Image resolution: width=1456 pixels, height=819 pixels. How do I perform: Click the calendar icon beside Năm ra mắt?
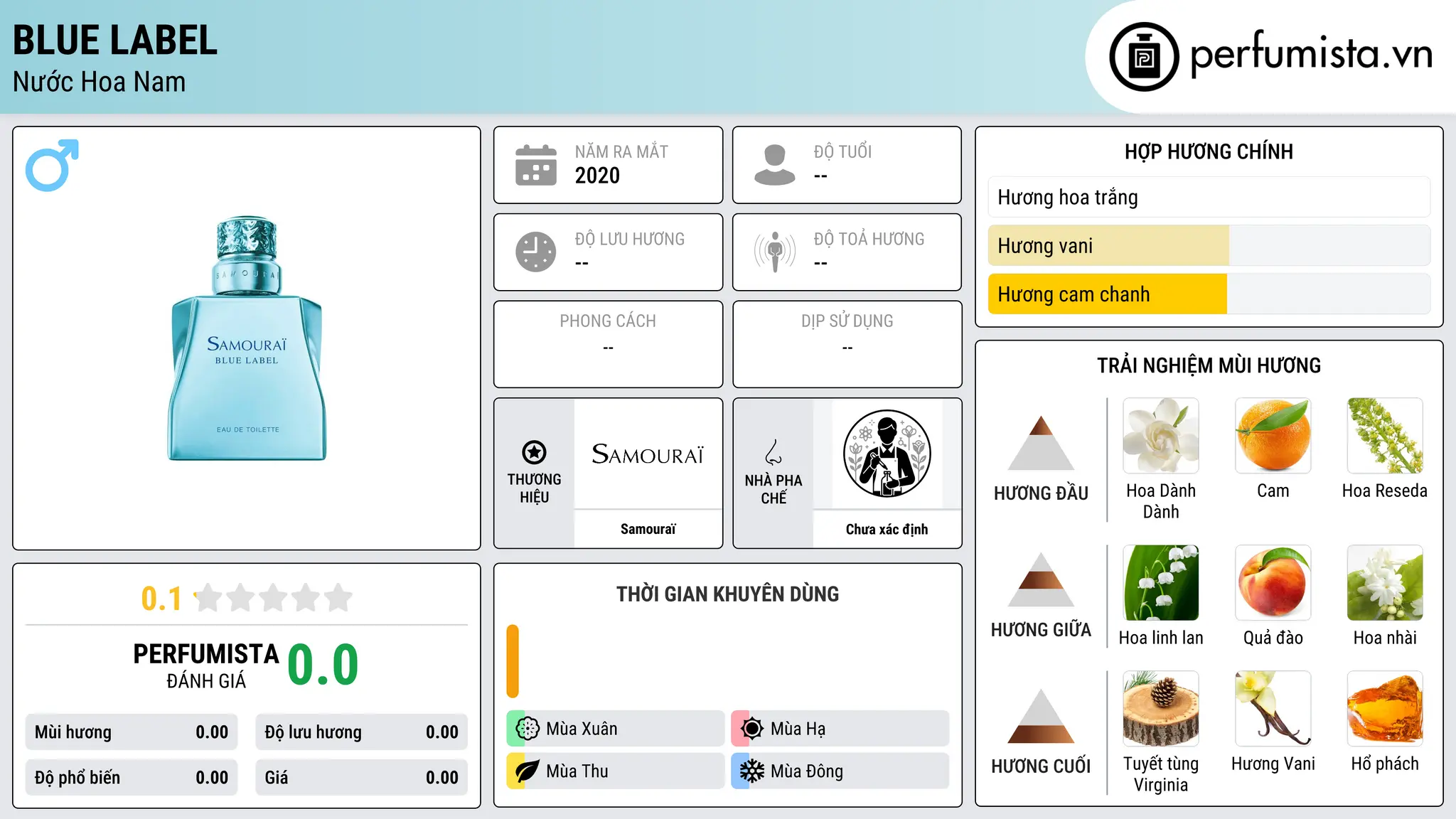tap(536, 165)
